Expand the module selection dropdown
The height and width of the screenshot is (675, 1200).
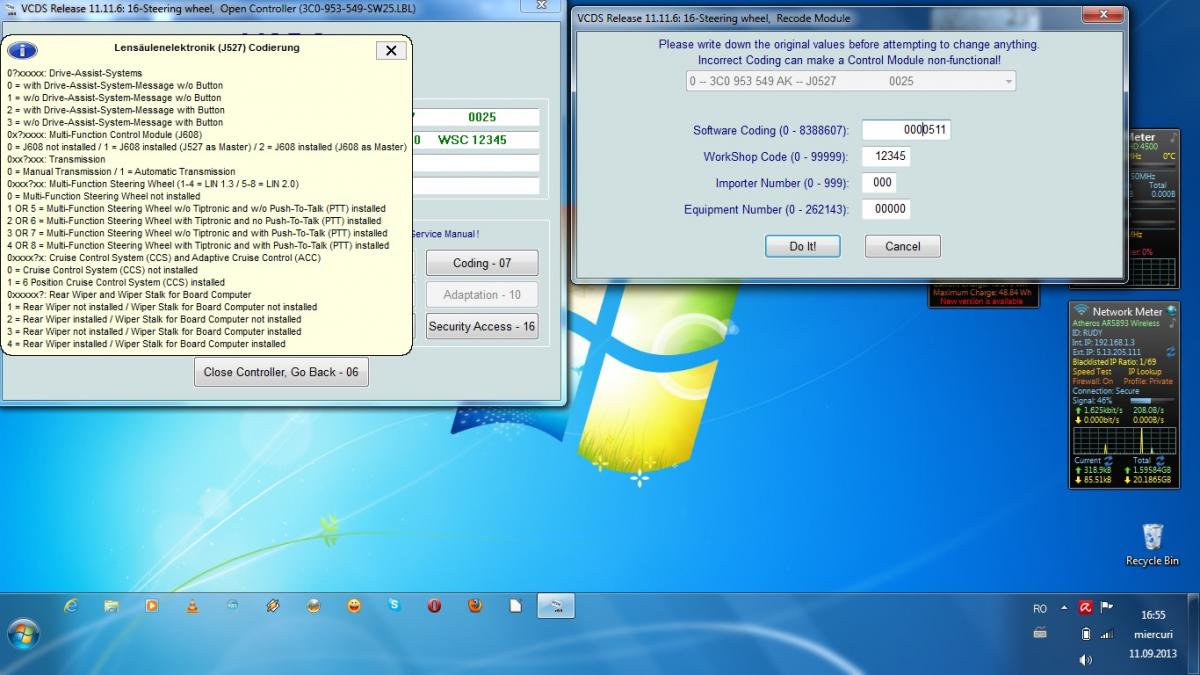click(1007, 81)
